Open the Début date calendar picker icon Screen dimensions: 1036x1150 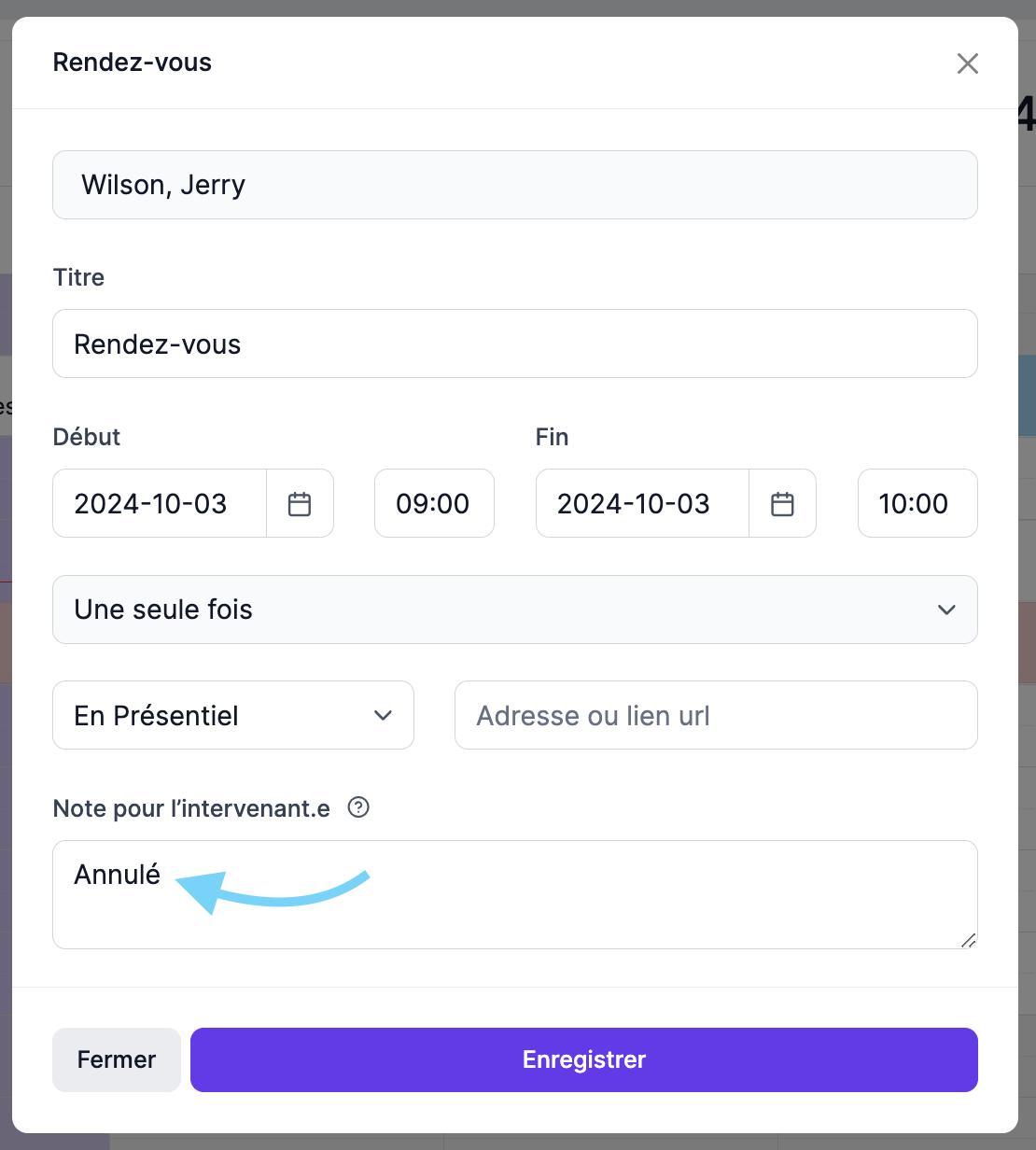(x=300, y=504)
